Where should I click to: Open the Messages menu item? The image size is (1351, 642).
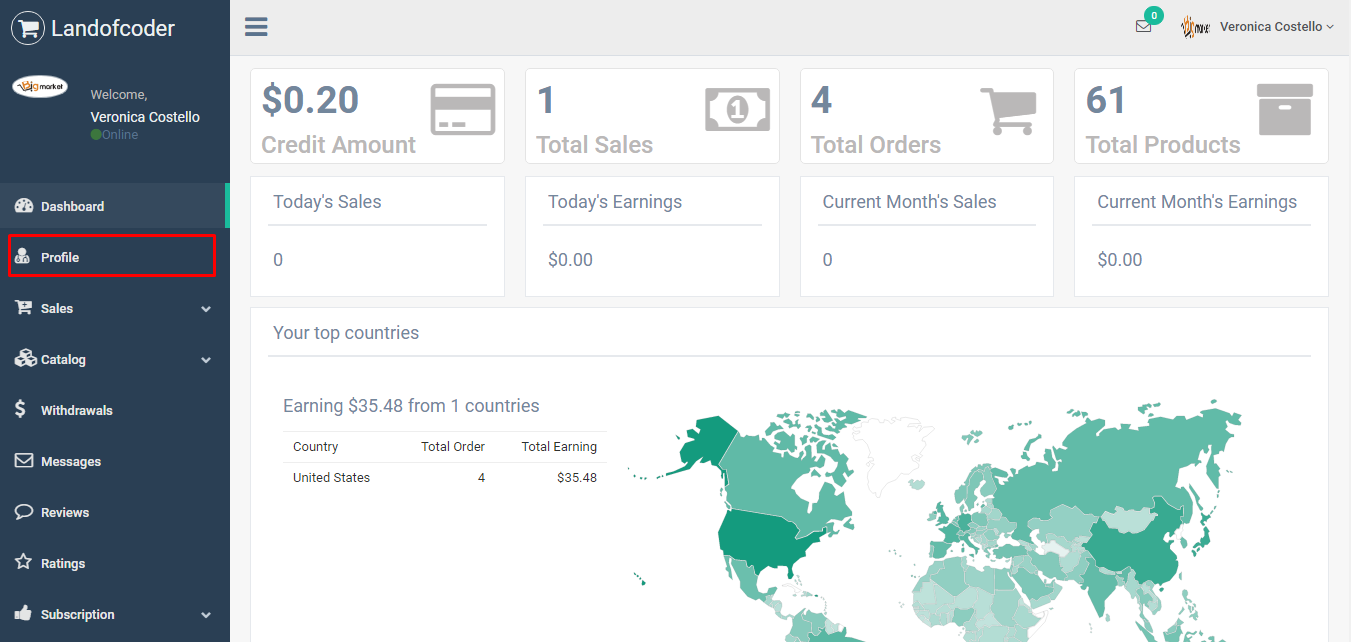[x=72, y=461]
